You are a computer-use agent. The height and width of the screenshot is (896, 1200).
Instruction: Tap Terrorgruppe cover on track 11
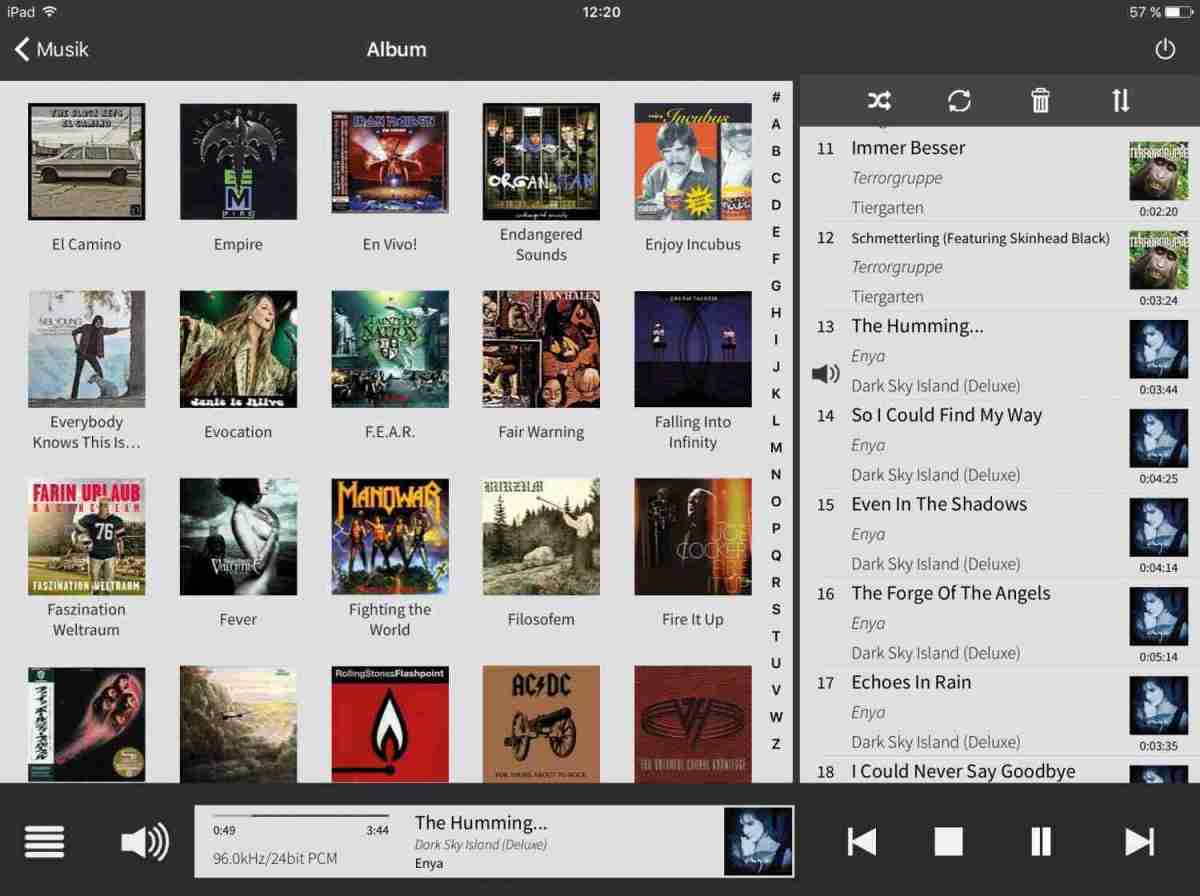point(1158,171)
